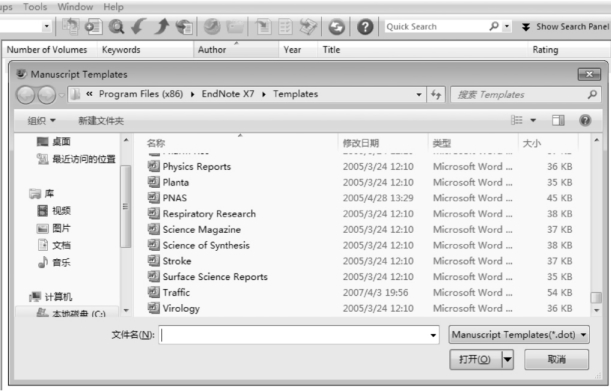Click the Format Bibliography toolbar icon

pos(285,27)
